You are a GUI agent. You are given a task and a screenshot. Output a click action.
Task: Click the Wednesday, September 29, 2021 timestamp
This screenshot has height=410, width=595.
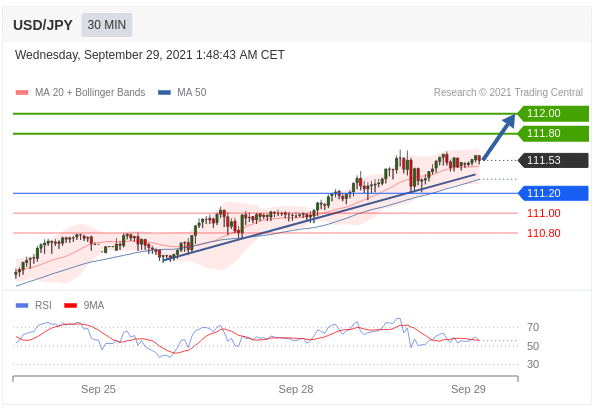tap(150, 55)
